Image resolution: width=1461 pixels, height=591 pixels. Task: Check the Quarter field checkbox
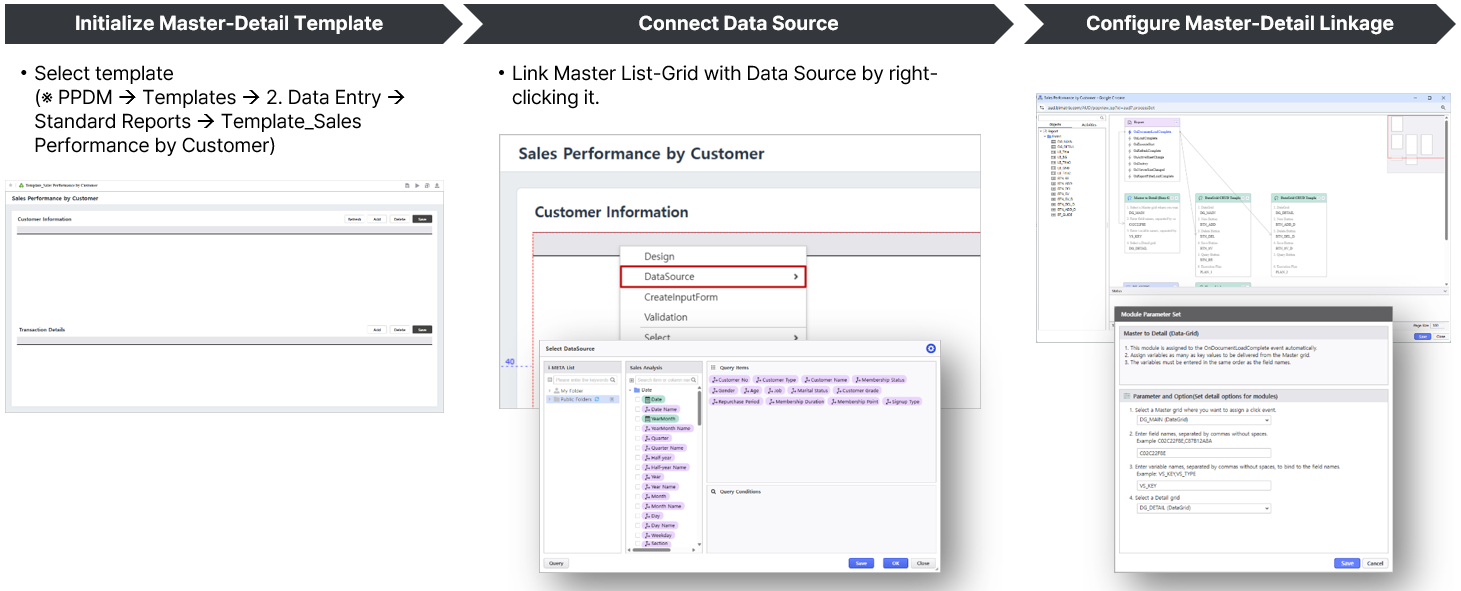[637, 438]
